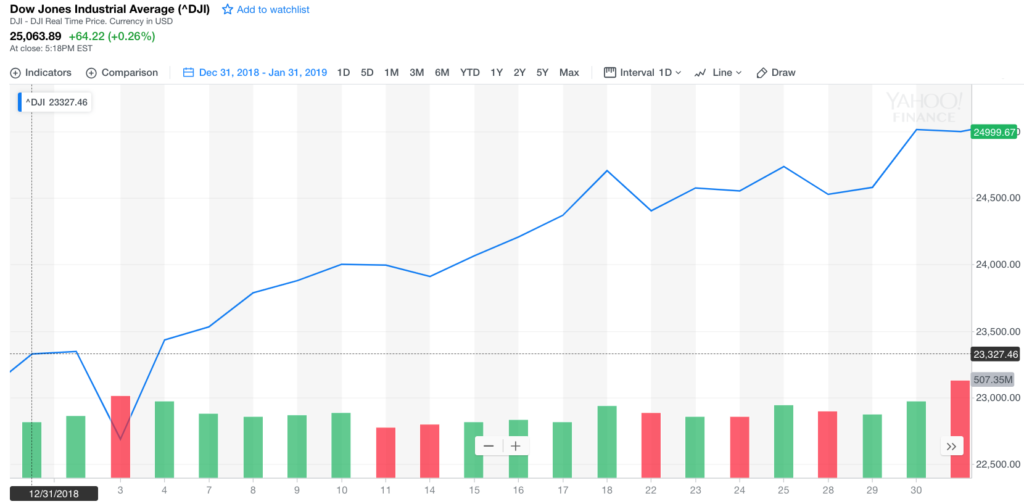Click the 12/31/2018 crosshair date label

pos(54,494)
